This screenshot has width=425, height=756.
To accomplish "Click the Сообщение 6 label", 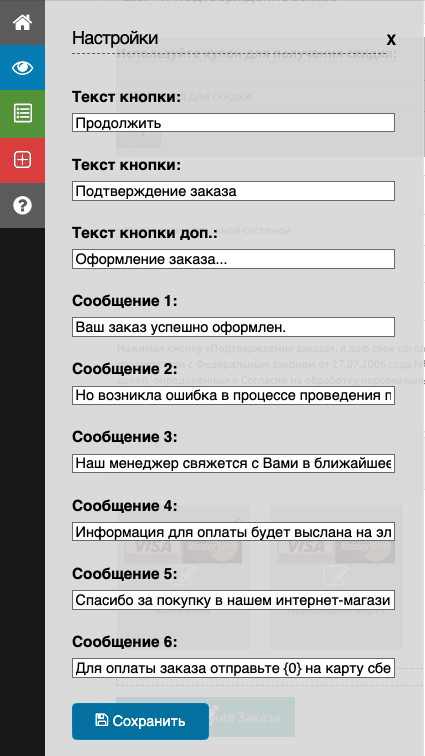I will tap(125, 642).
